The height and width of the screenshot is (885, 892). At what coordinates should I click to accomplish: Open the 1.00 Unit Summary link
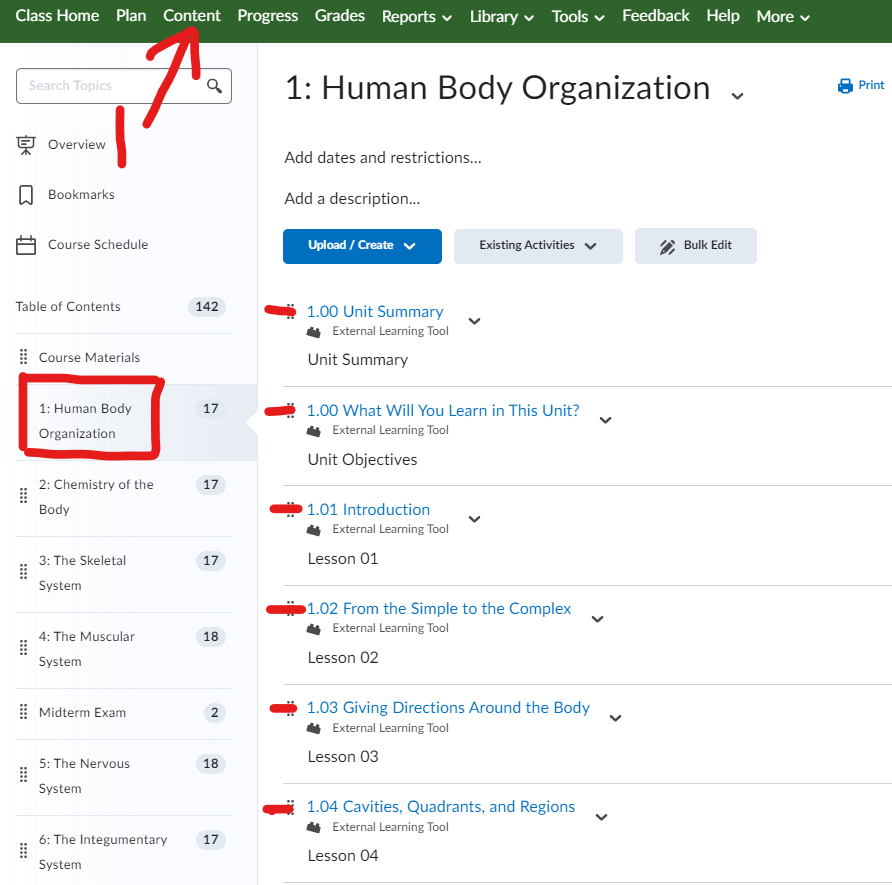[375, 312]
